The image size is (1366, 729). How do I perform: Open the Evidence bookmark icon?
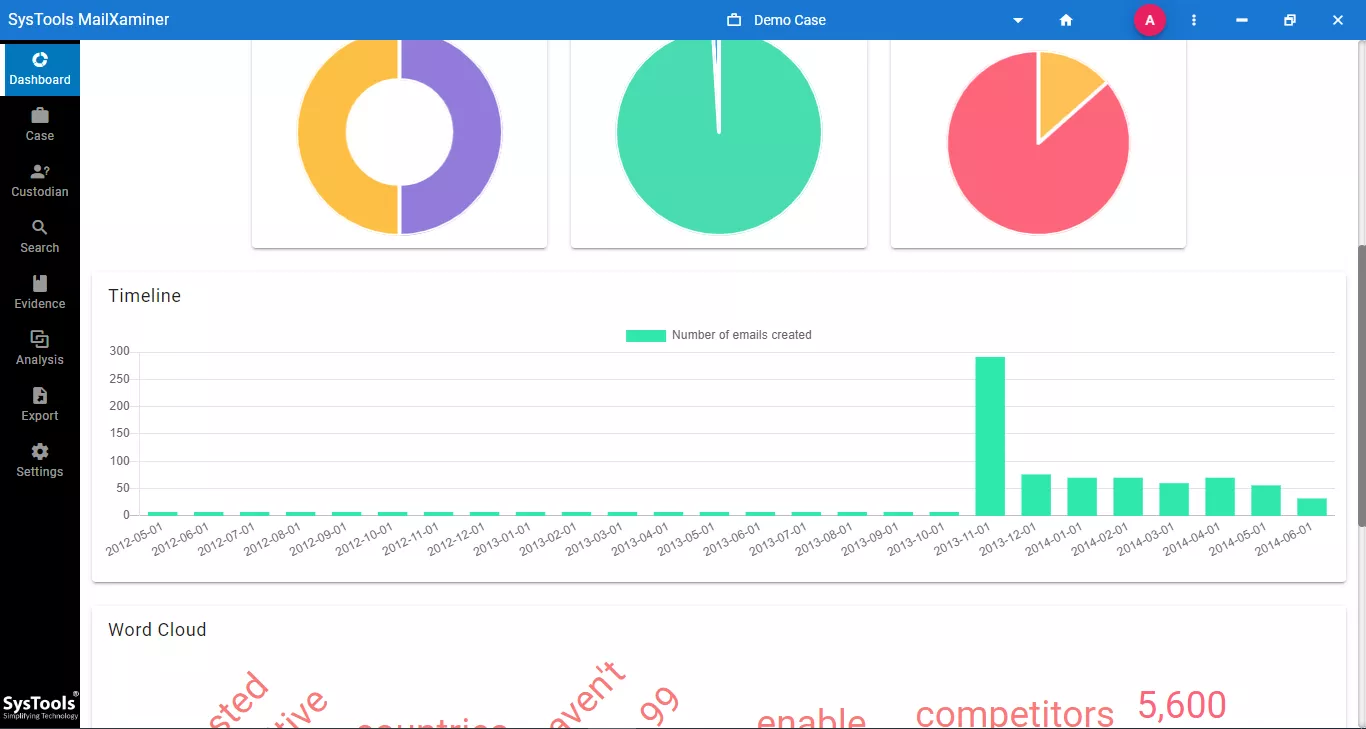pyautogui.click(x=40, y=283)
